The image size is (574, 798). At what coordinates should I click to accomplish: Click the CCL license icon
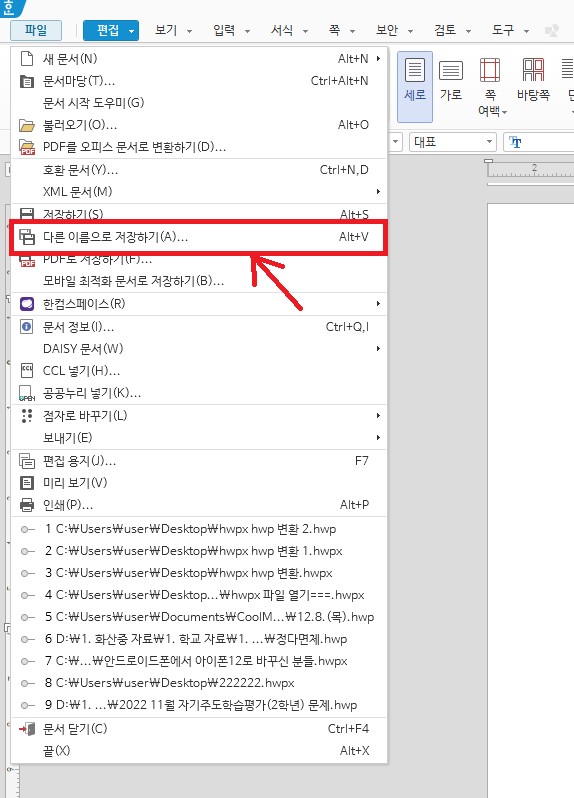click(26, 370)
